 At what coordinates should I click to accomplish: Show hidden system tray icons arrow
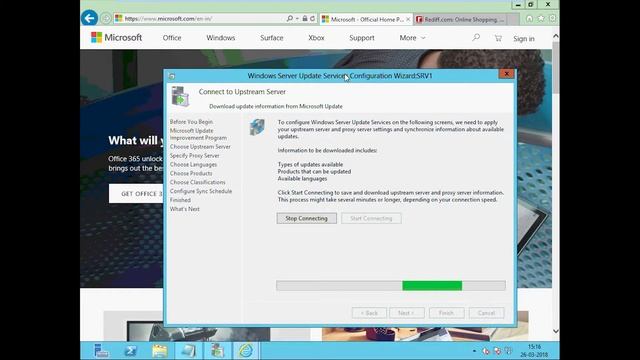[x=474, y=351]
